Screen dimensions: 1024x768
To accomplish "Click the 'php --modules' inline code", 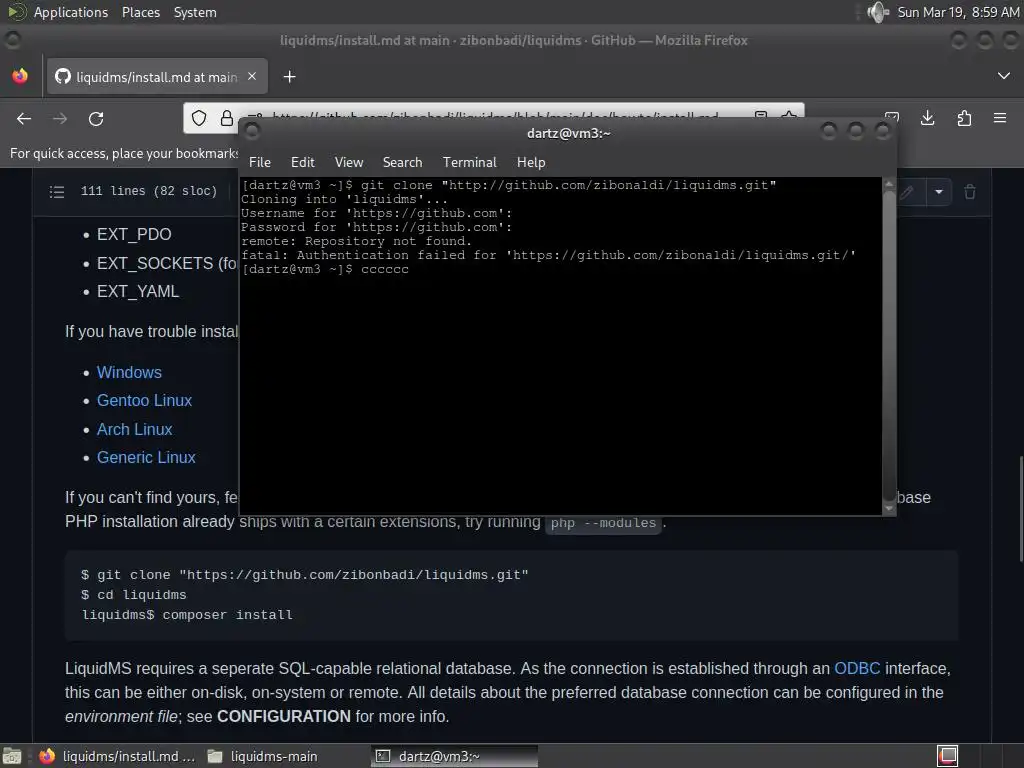I will click(603, 522).
